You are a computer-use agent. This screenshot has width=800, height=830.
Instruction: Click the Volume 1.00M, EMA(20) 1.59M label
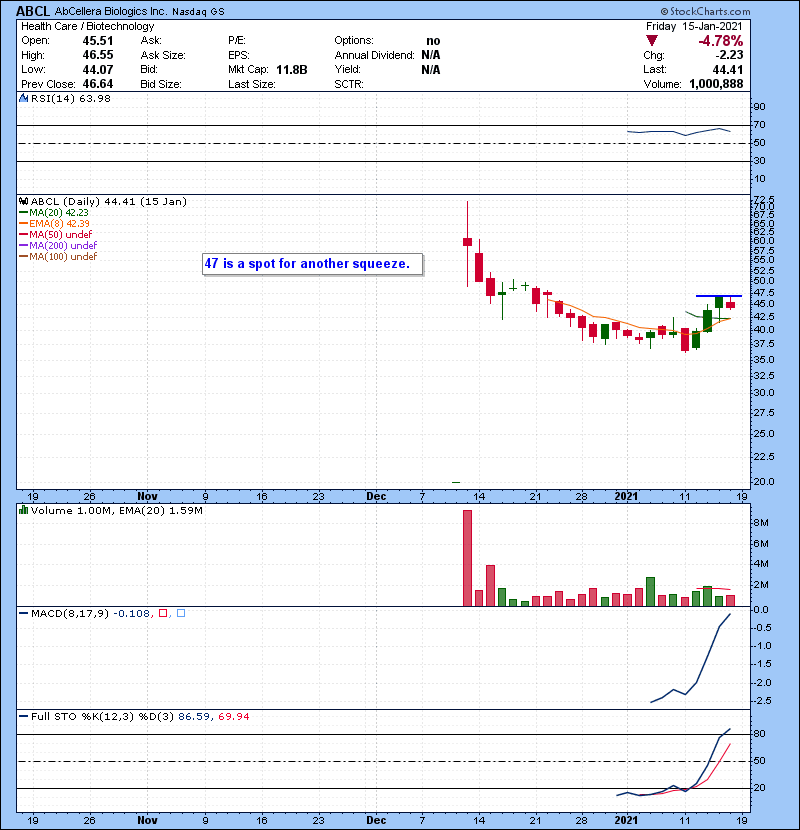pyautogui.click(x=116, y=511)
